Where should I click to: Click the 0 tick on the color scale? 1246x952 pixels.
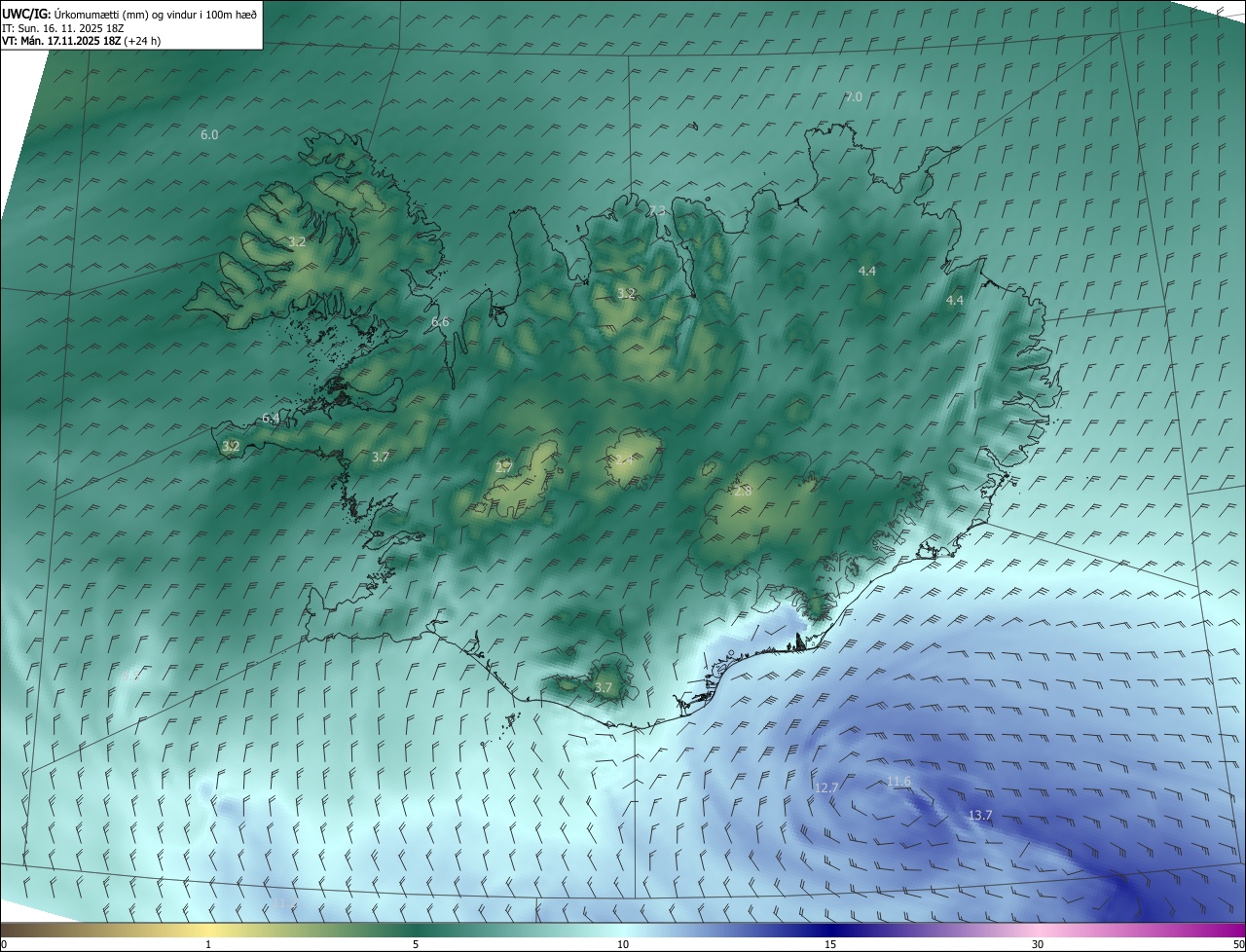pyautogui.click(x=4, y=944)
